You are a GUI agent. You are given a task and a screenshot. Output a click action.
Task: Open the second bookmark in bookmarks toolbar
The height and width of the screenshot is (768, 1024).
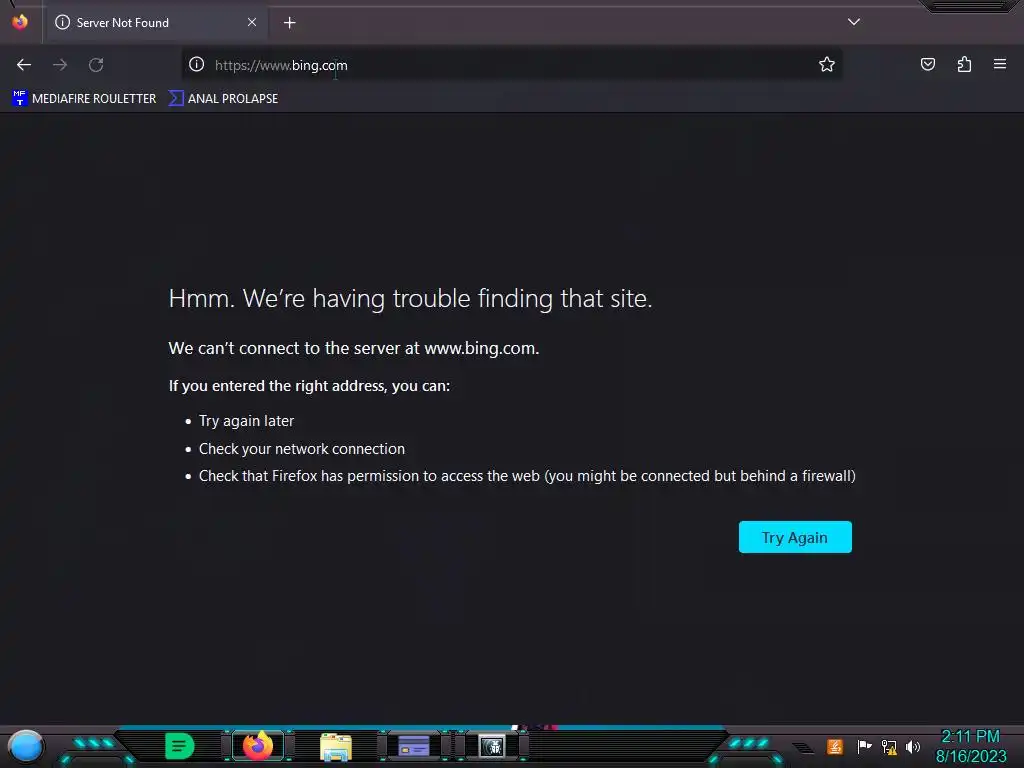pos(223,99)
